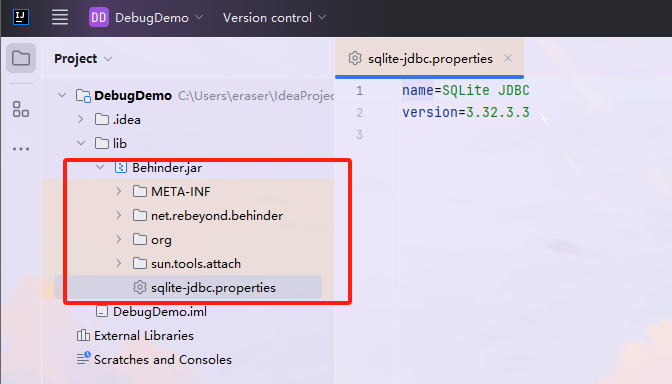Click the 3.32.3.3 version value
The height and width of the screenshot is (384, 672).
498,112
